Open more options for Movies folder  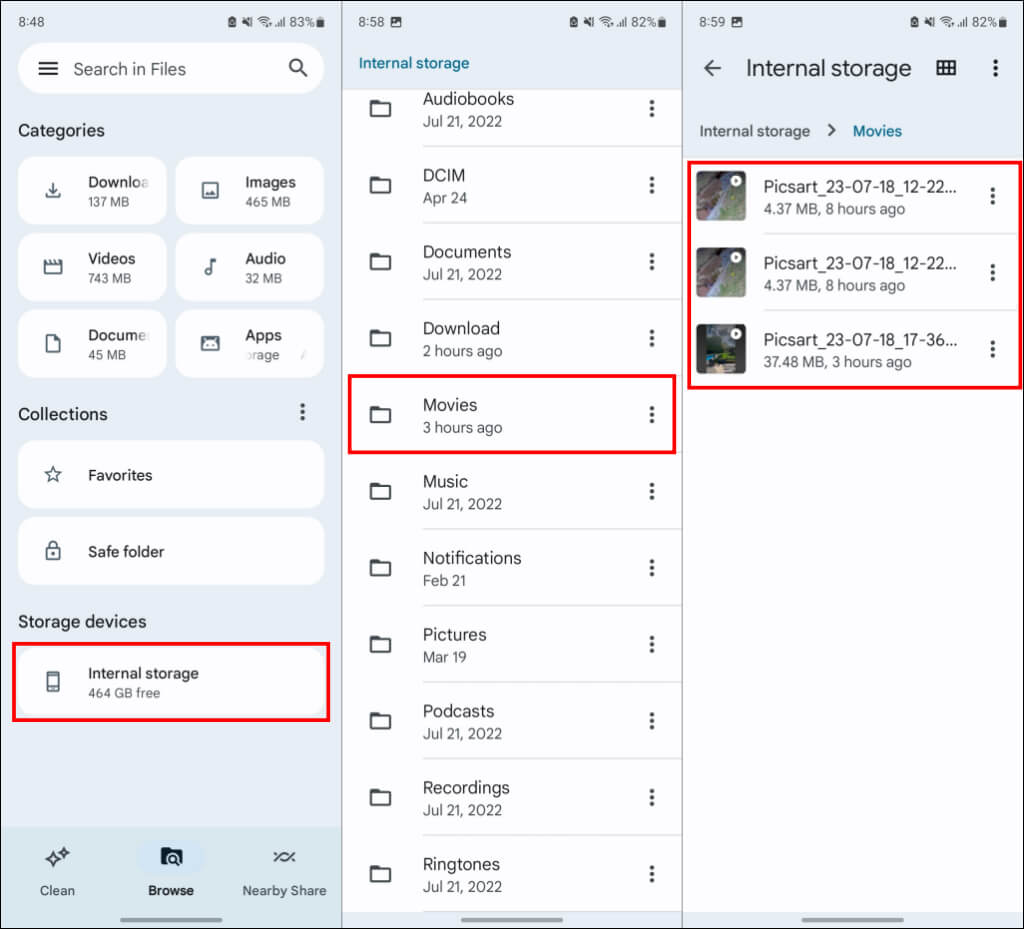651,415
